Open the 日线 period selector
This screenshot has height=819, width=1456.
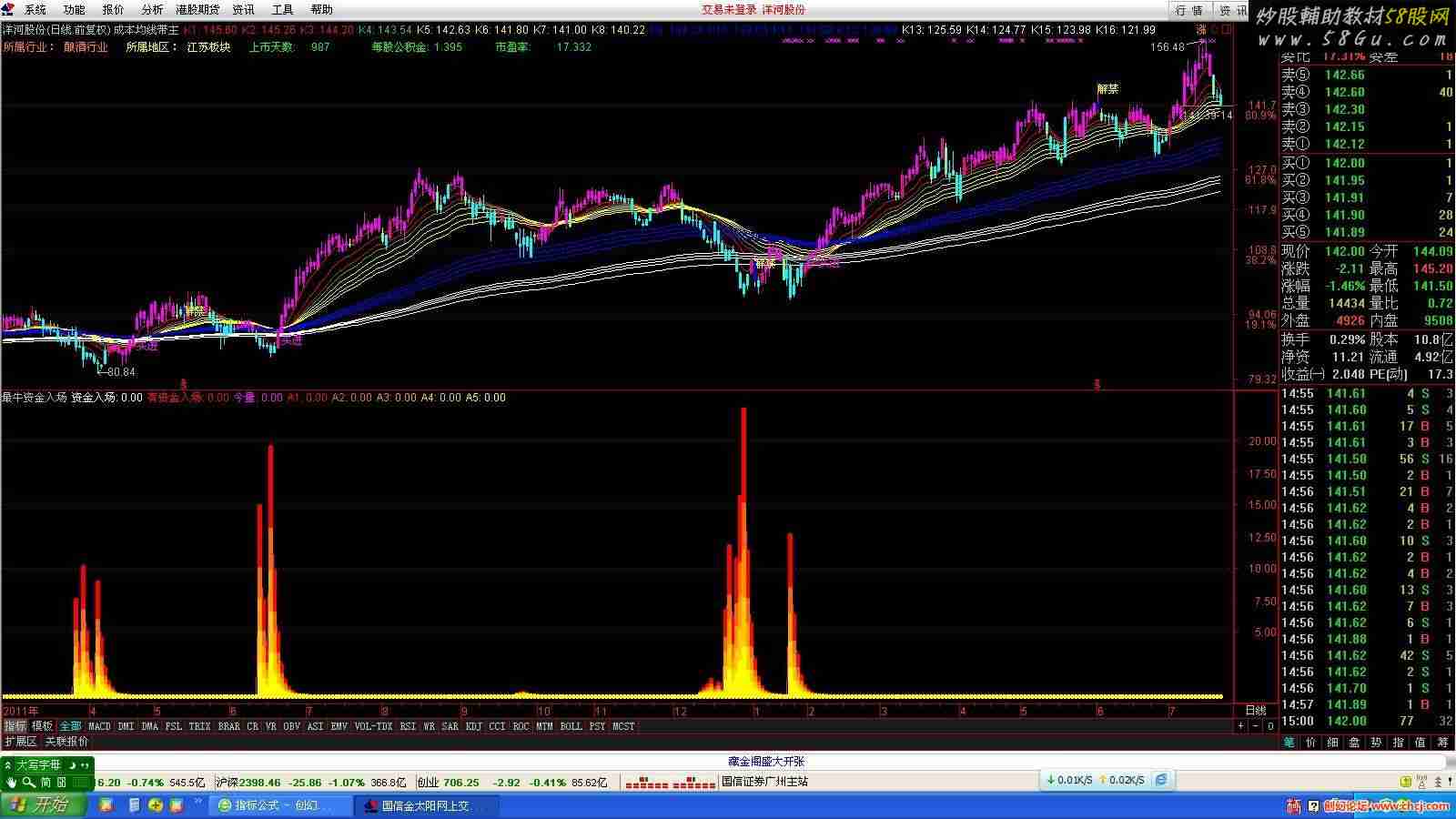point(1255,710)
